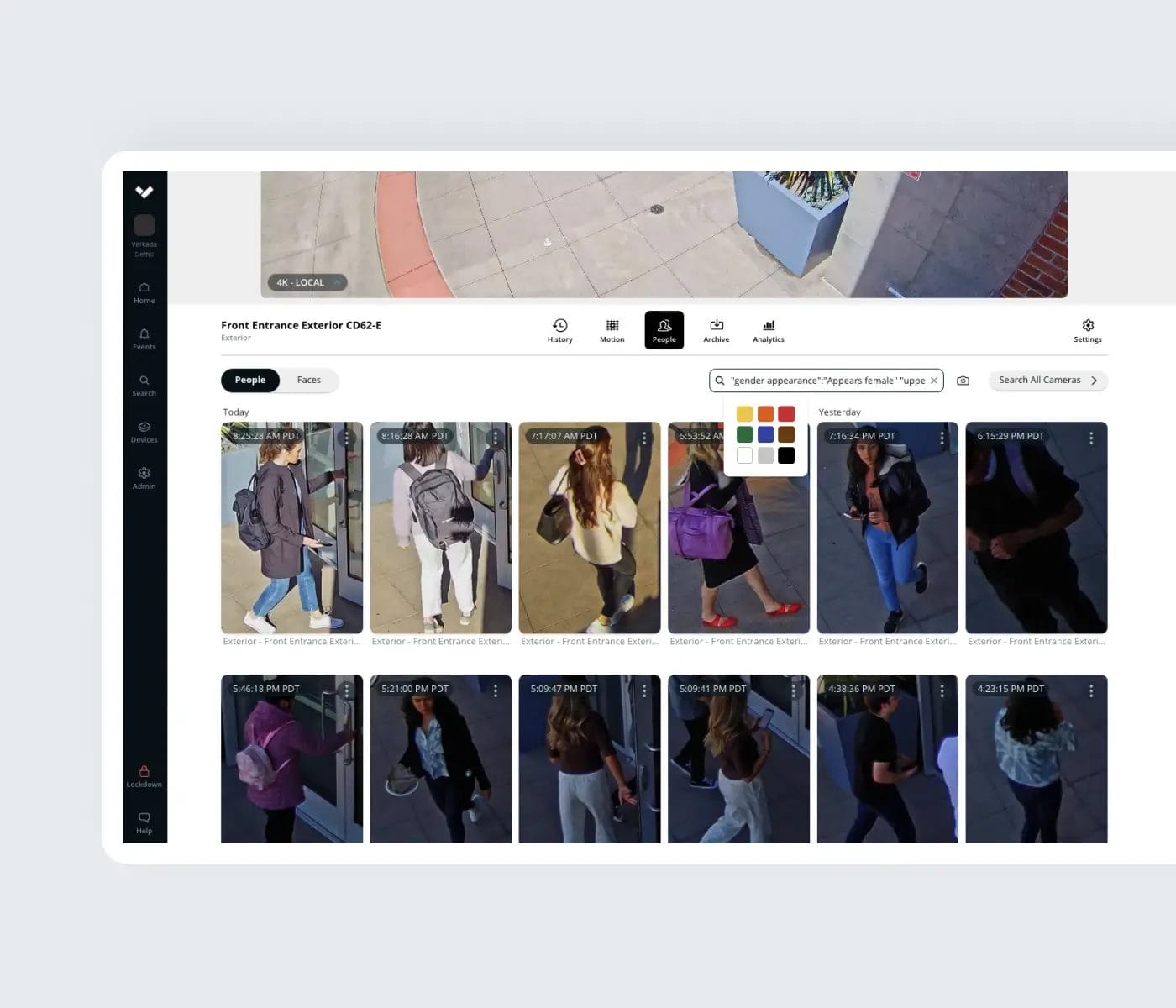Open the Admin page
This screenshot has width=1176, height=1008.
[144, 477]
